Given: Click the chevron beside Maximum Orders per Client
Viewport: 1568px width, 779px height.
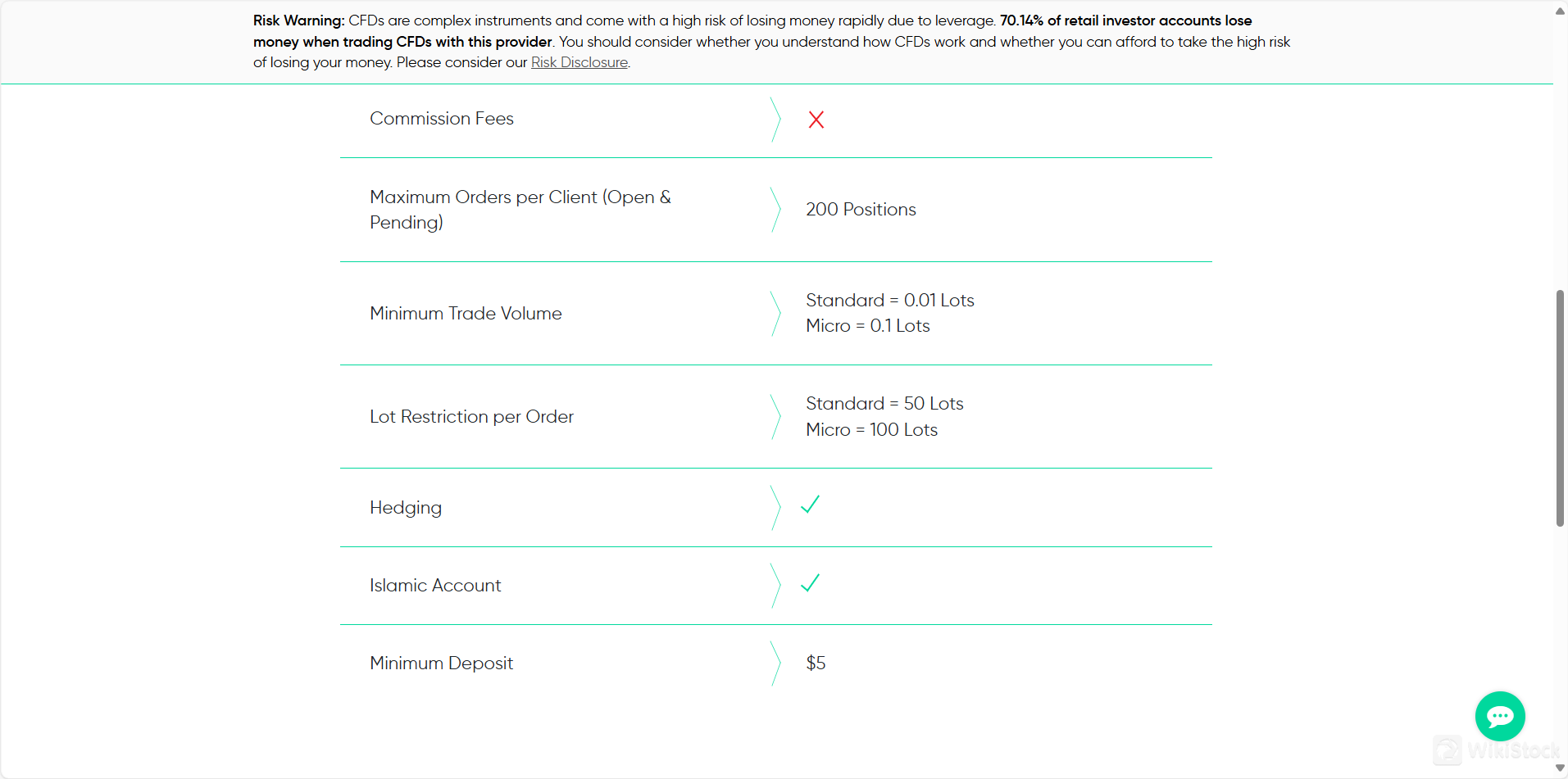Looking at the screenshot, I should tap(775, 210).
